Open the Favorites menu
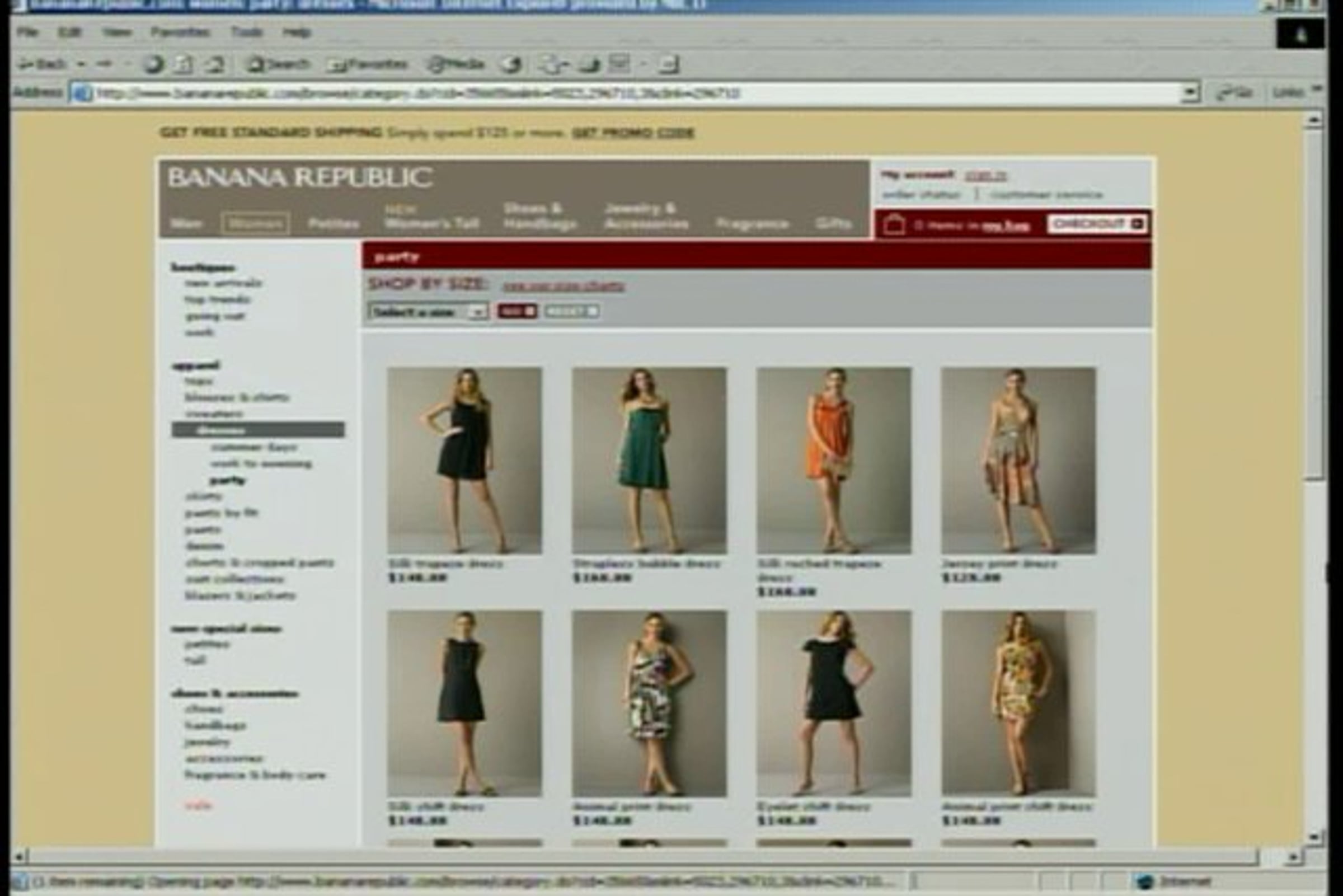Image resolution: width=1343 pixels, height=896 pixels. pos(180,32)
